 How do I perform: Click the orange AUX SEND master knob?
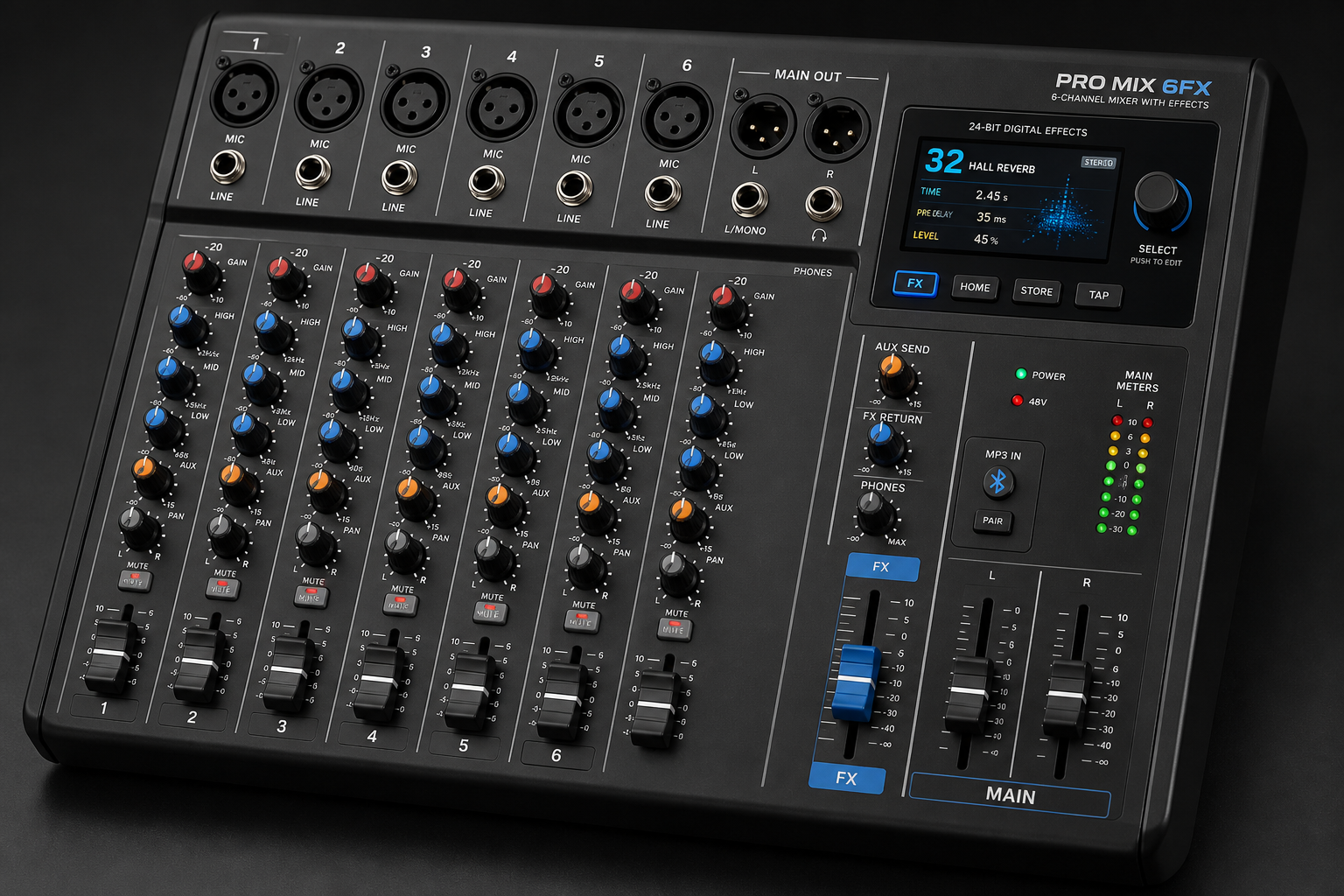pyautogui.click(x=897, y=377)
